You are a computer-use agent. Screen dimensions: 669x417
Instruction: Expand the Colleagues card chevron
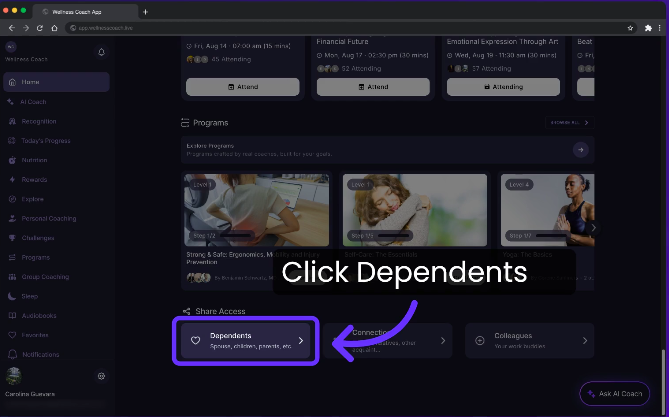585,341
